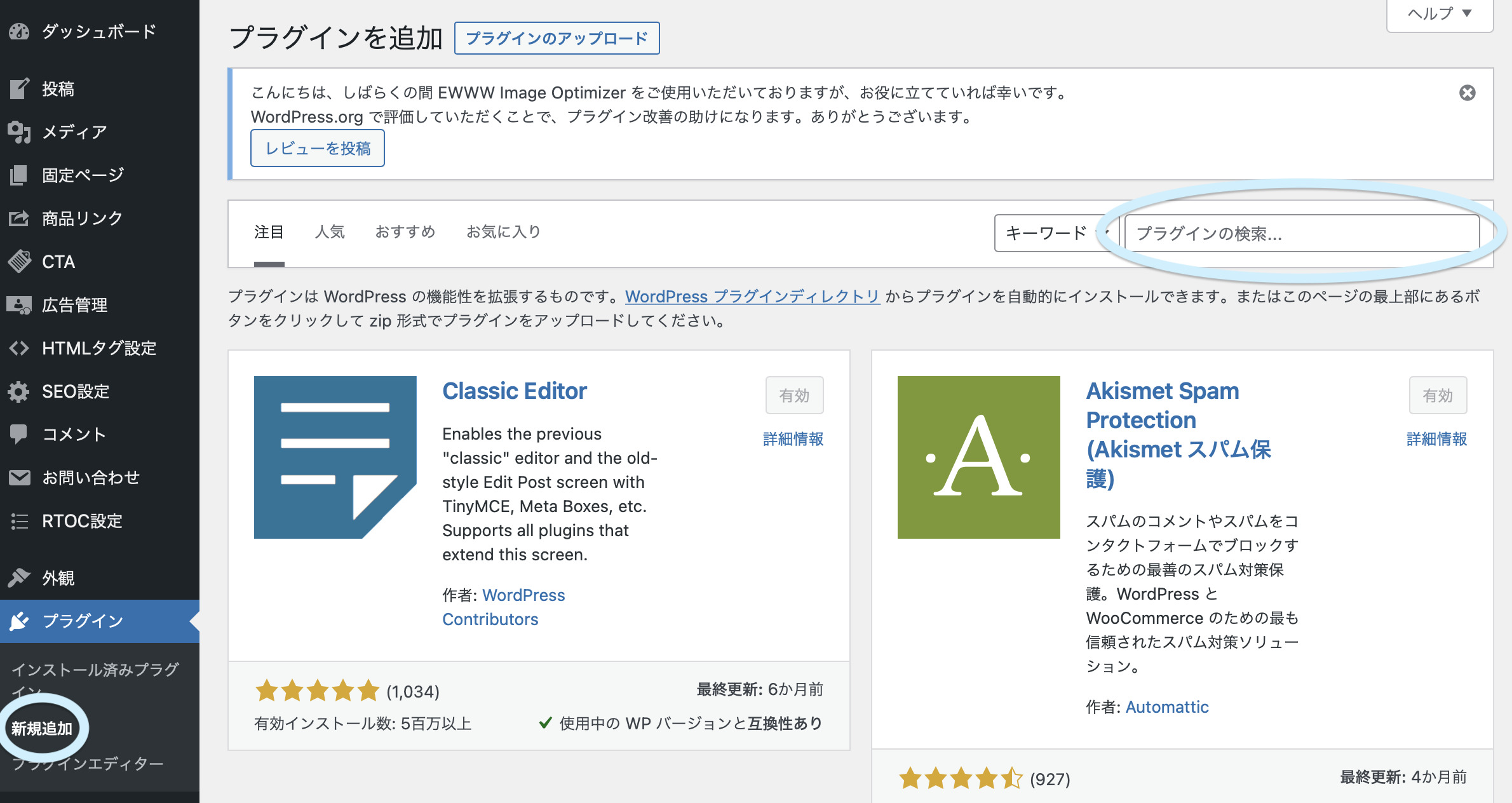
Task: Open the 広告管理 menu item
Action: click(x=100, y=305)
